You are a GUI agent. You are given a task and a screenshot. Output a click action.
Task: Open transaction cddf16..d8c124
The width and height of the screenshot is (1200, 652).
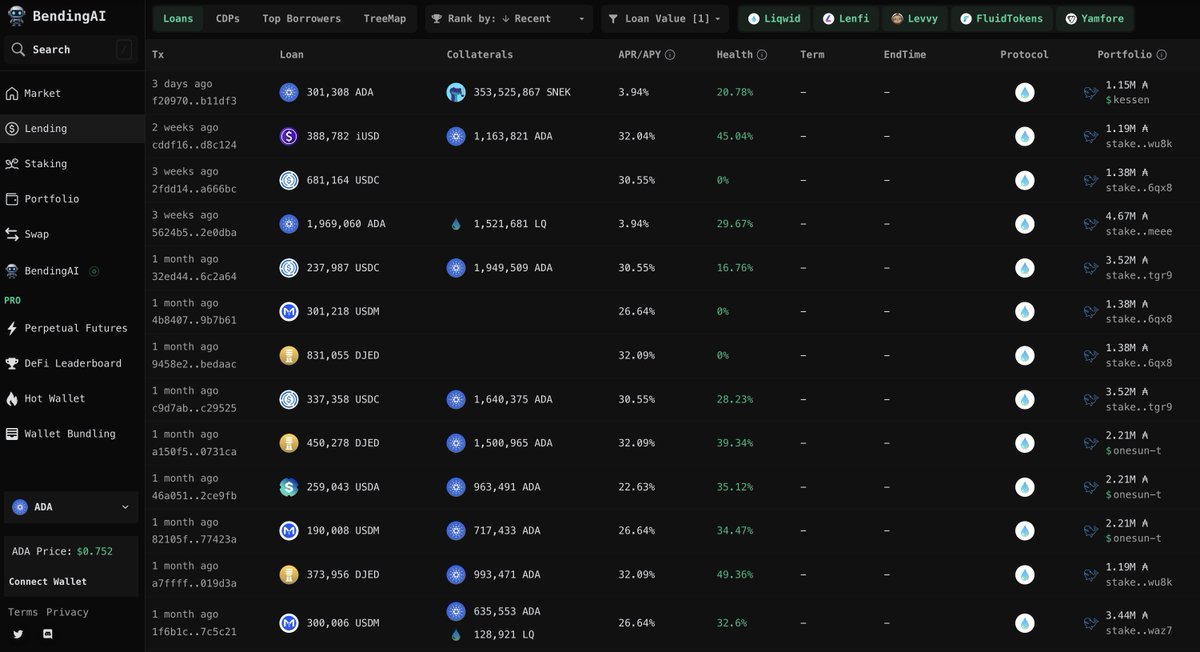coord(194,145)
